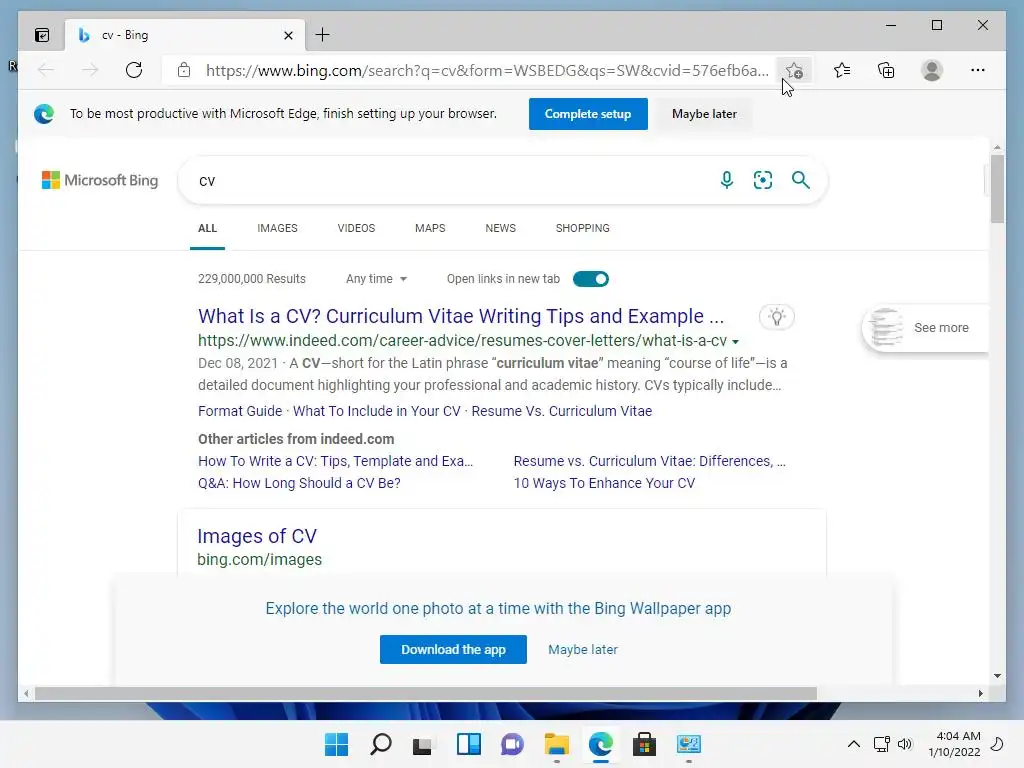This screenshot has width=1024, height=768.
Task: Click the vertical scrollbar thumb
Action: point(997,189)
